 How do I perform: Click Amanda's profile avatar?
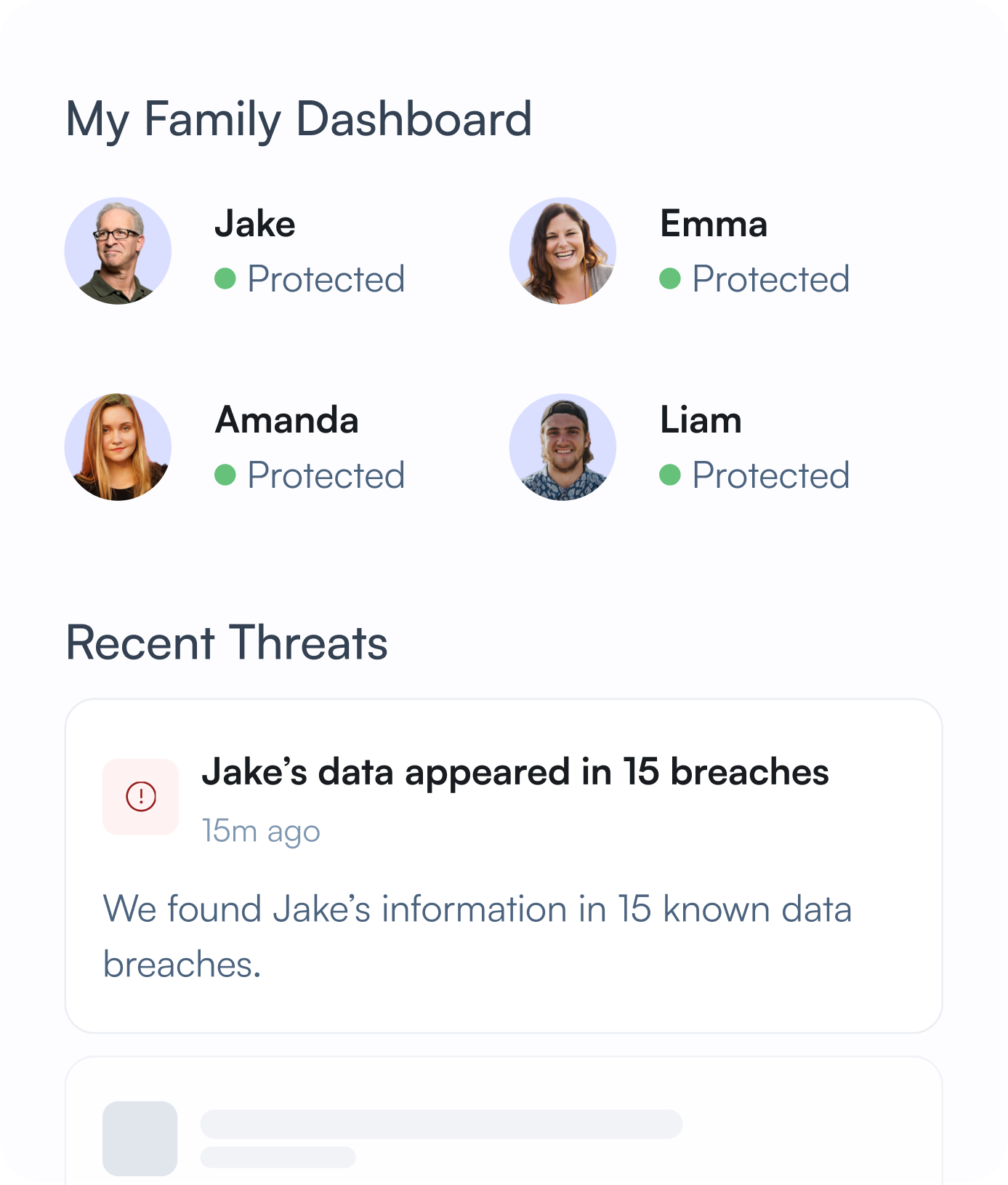118,447
